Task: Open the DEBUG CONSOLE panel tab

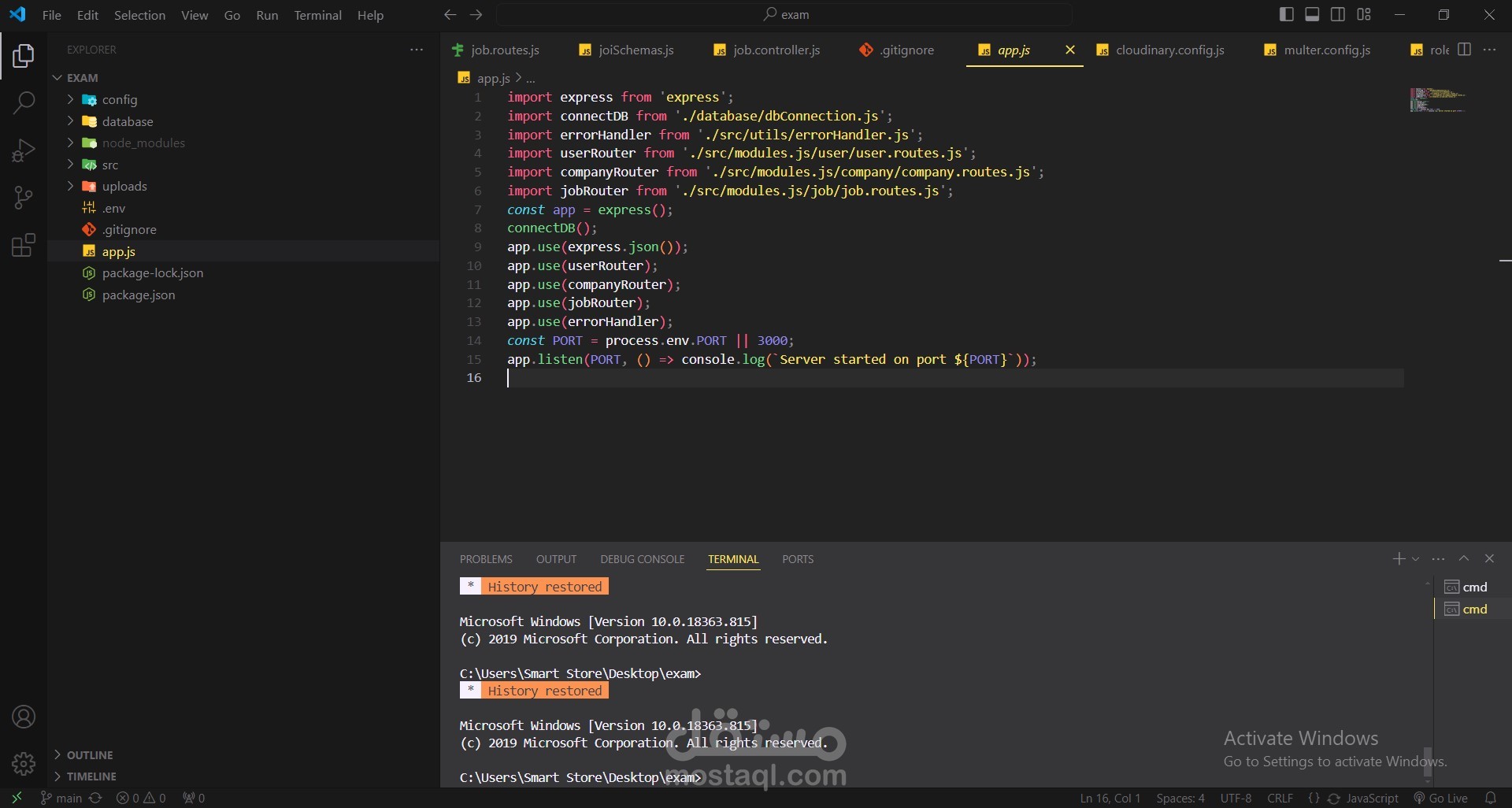Action: point(642,559)
